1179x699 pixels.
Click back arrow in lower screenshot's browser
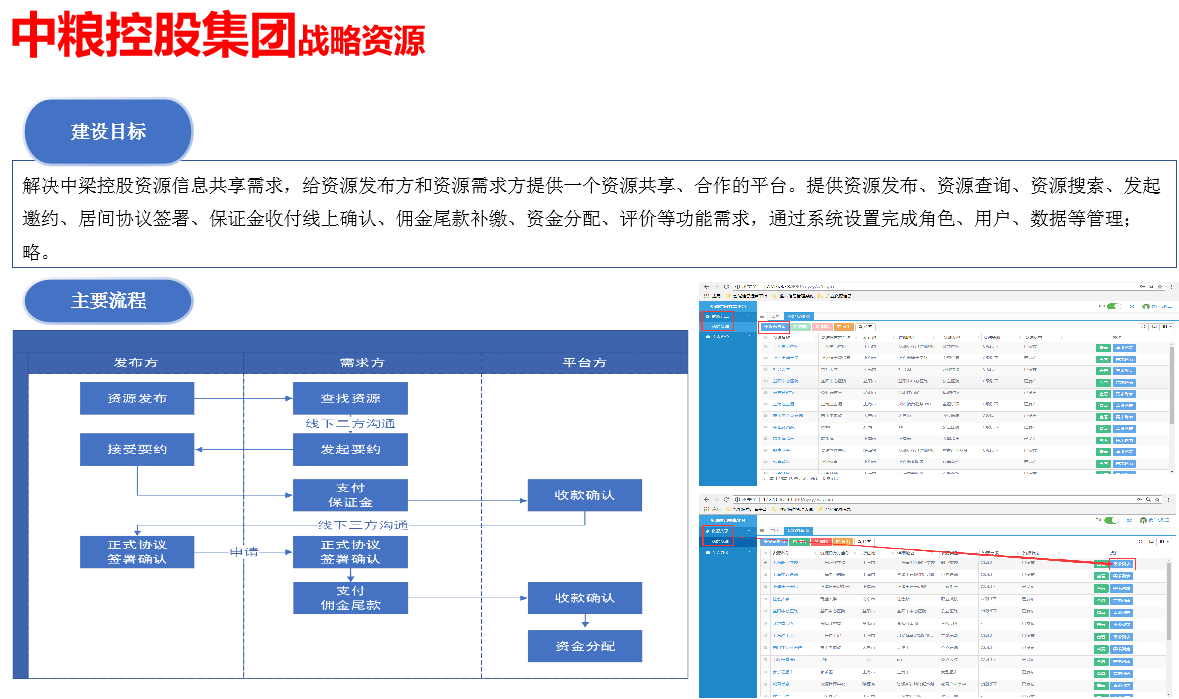click(x=706, y=499)
